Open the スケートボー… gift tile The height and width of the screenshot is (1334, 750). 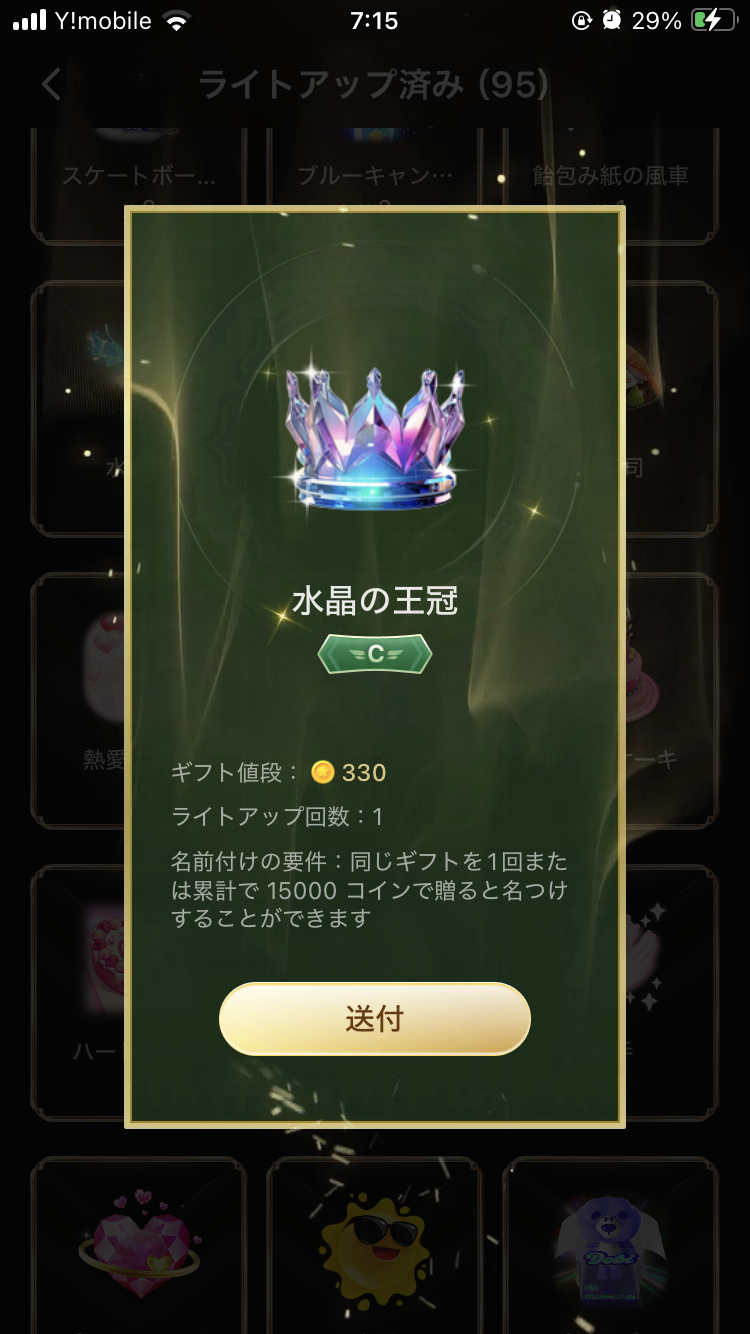point(139,186)
